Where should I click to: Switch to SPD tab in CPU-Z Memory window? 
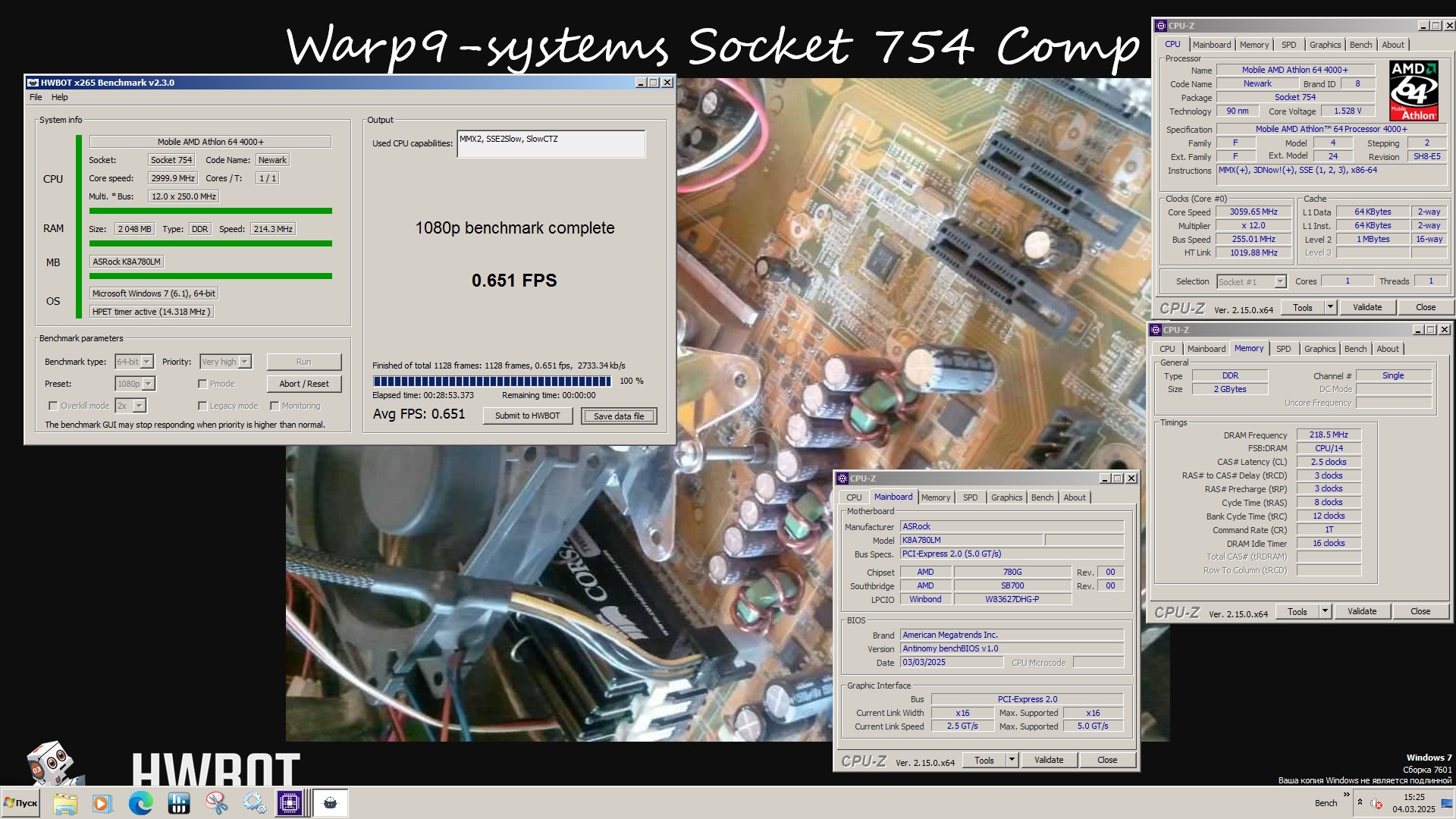point(1283,349)
